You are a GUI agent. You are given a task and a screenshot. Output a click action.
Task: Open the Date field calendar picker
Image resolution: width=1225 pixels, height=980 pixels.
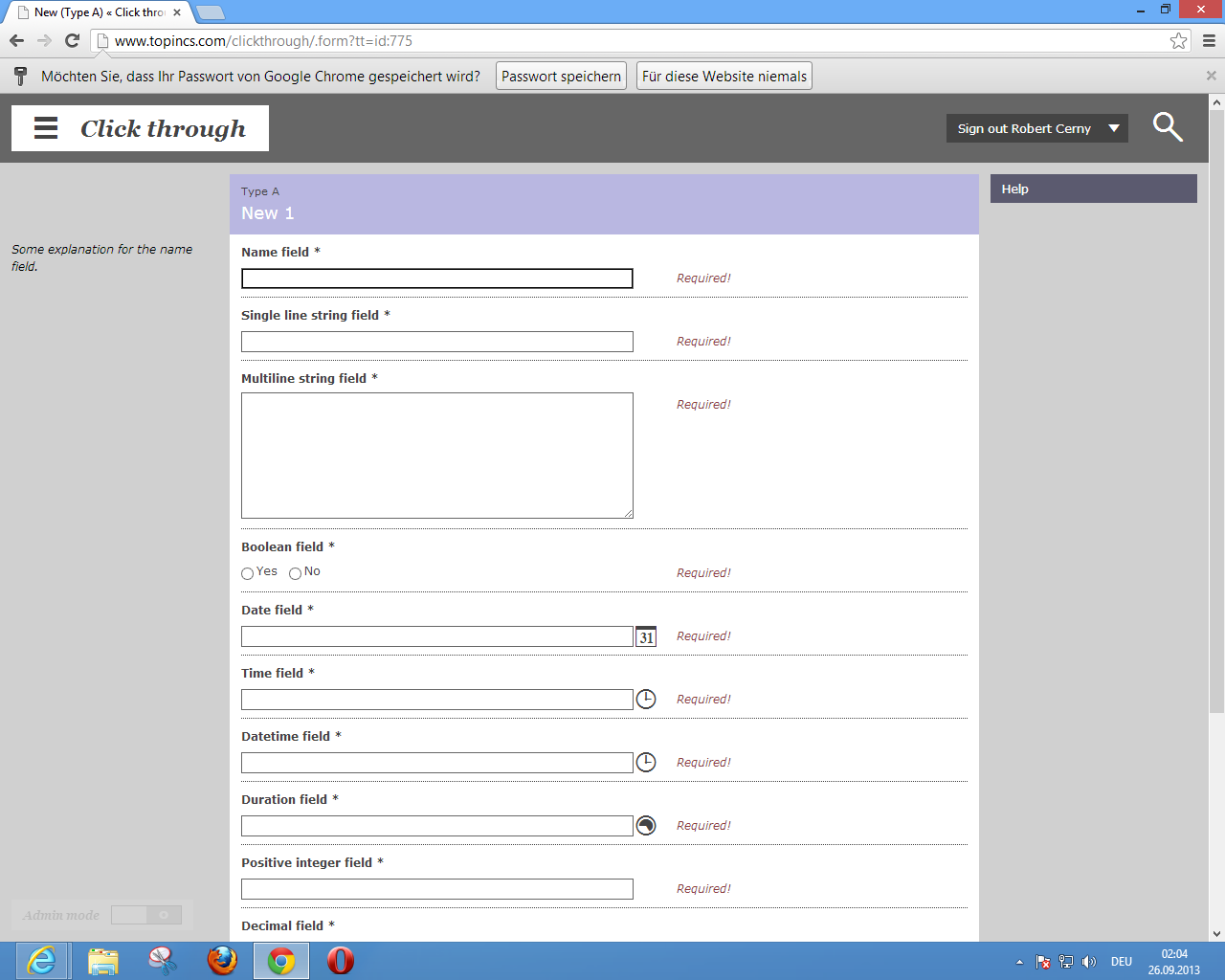[646, 637]
